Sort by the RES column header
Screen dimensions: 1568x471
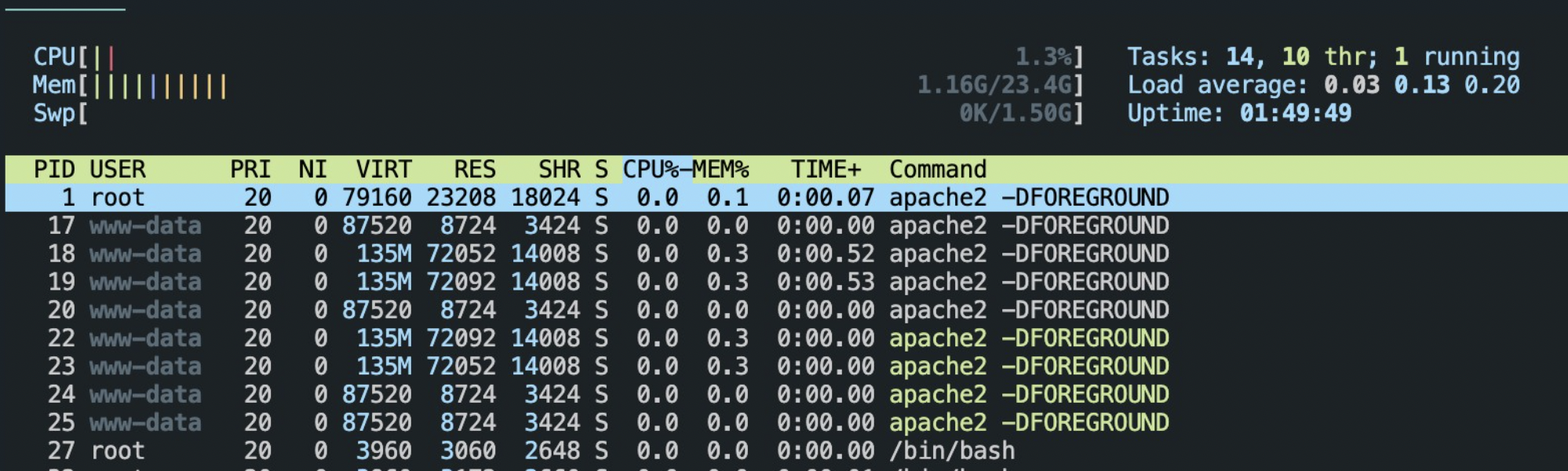click(x=475, y=170)
